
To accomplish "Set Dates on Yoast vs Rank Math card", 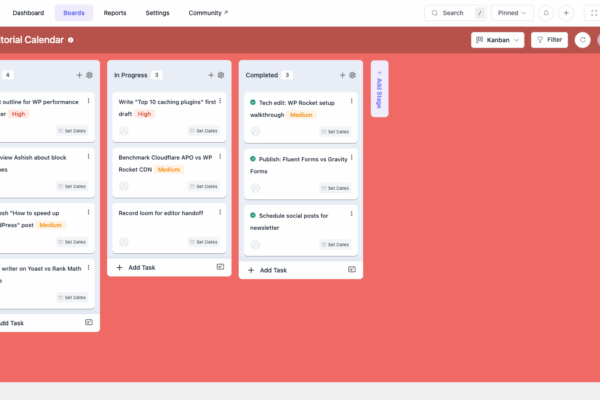I will (x=72, y=297).
